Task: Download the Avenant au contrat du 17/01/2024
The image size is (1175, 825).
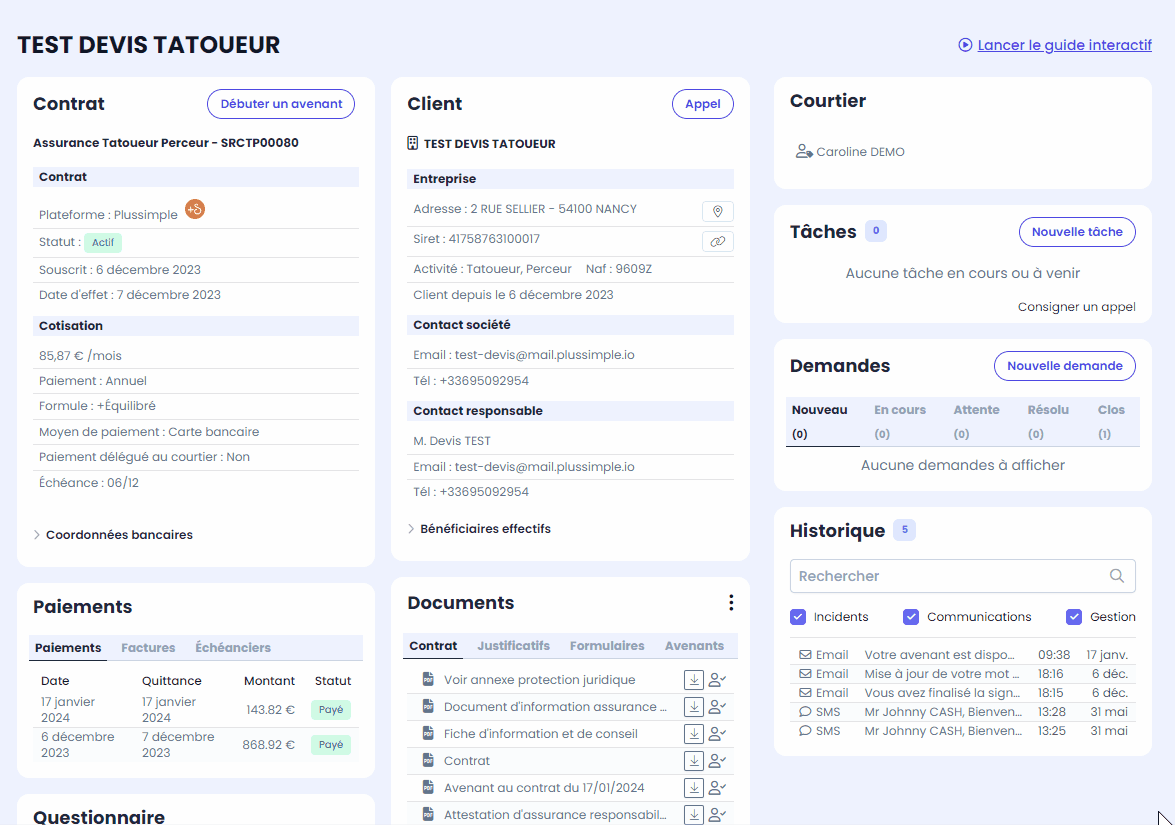Action: pos(694,788)
